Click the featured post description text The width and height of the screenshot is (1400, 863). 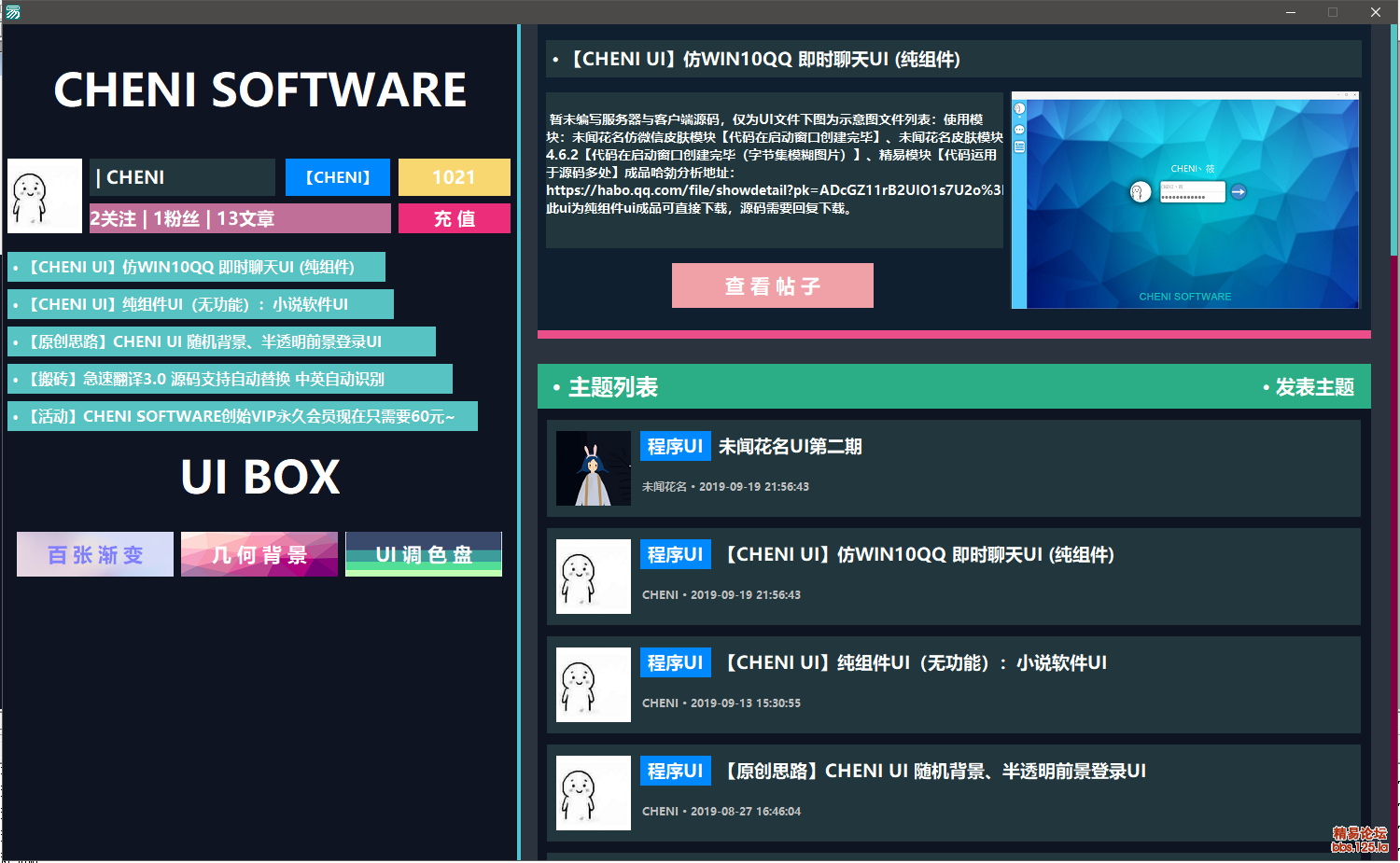pos(775,170)
